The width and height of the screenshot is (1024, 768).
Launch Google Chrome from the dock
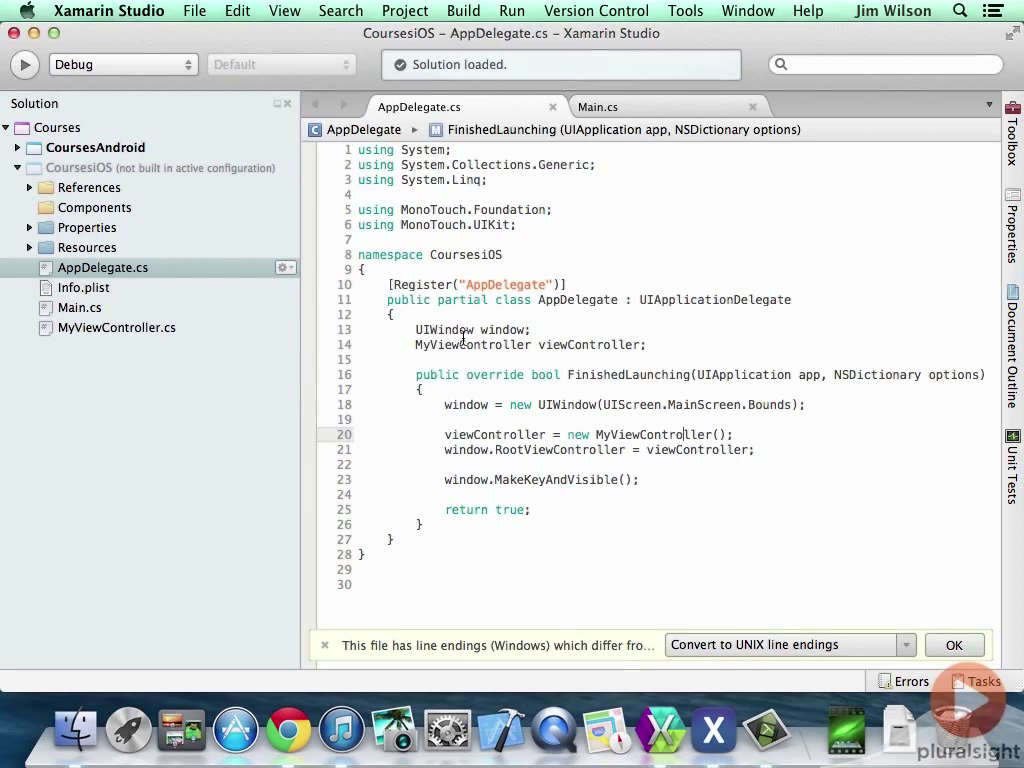[x=288, y=729]
